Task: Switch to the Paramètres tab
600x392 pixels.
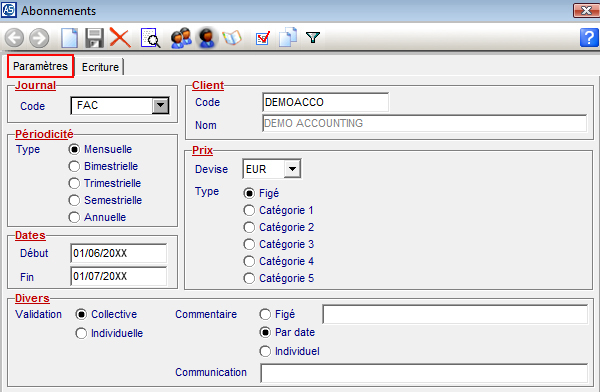Action: coord(41,66)
